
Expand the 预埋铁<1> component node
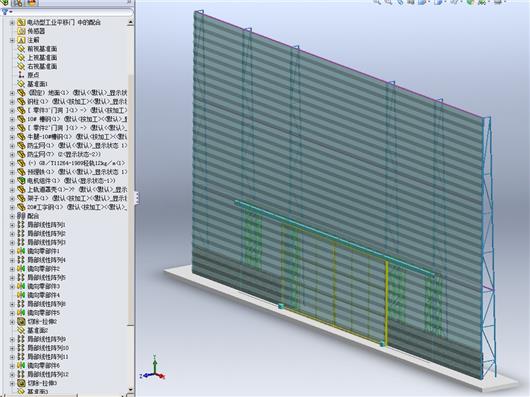12,172
